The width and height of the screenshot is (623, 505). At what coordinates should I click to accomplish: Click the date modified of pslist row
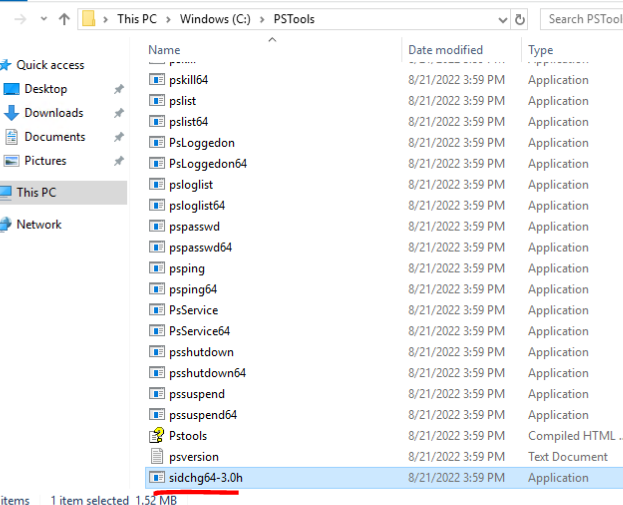click(x=456, y=101)
